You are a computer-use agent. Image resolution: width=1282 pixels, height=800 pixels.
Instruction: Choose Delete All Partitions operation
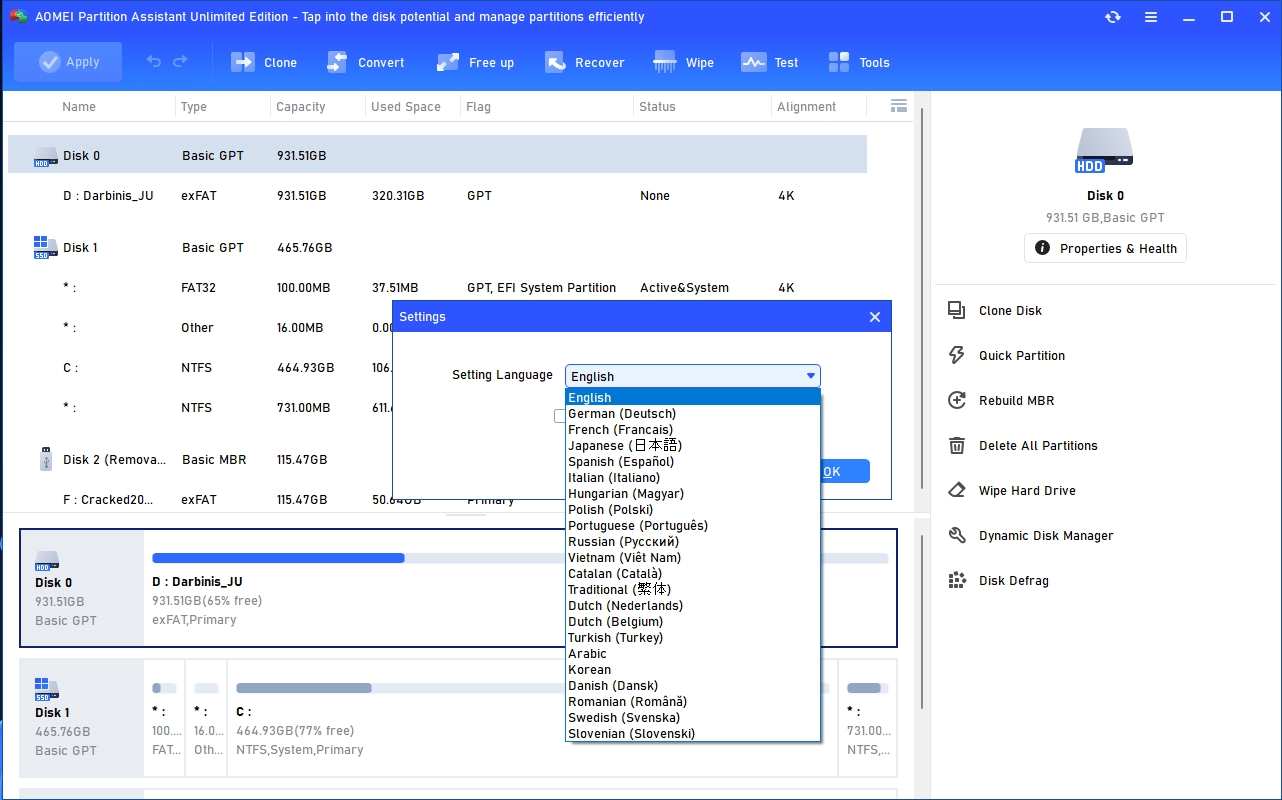(x=1038, y=446)
